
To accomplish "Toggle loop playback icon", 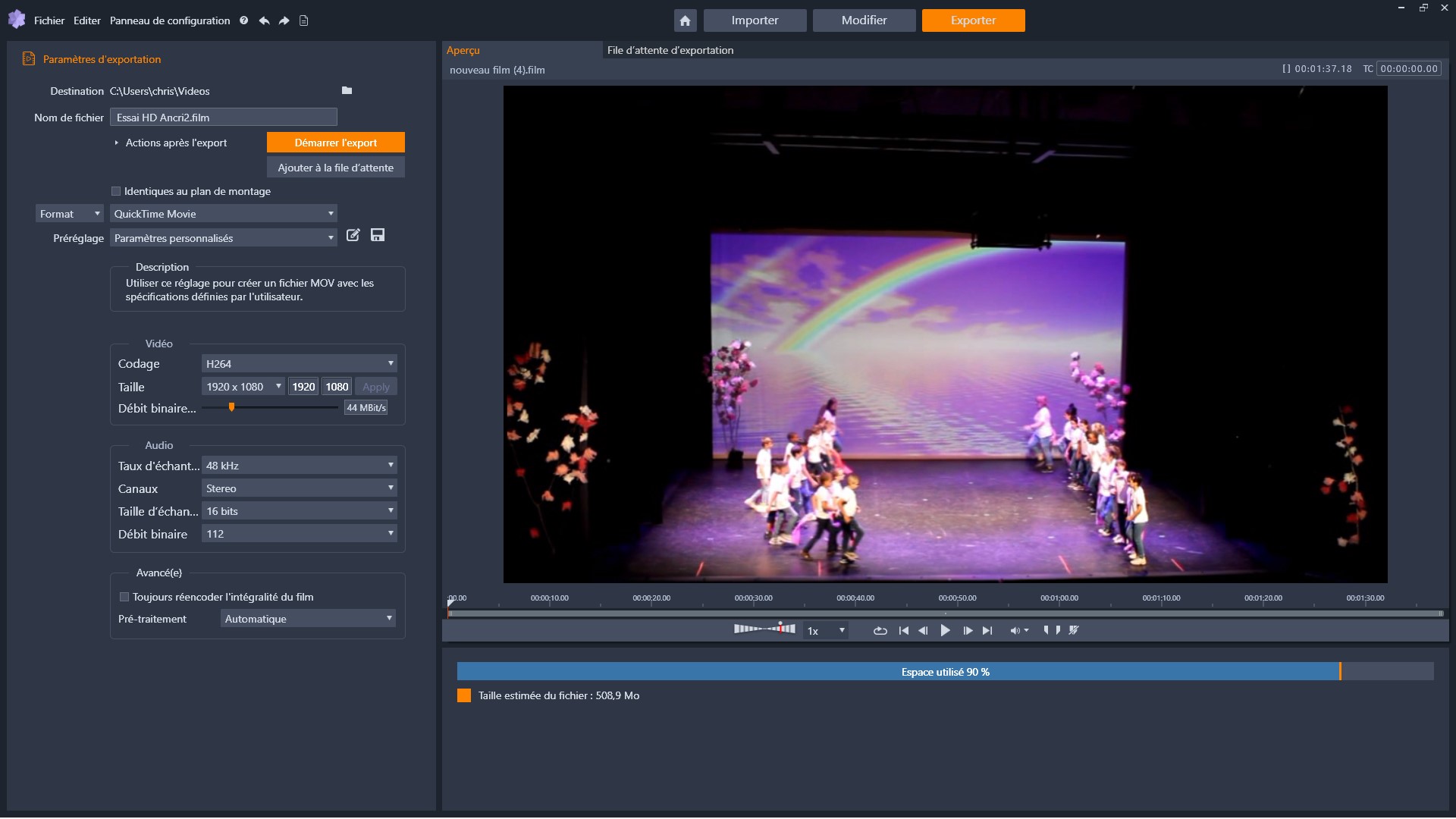I will pos(880,631).
